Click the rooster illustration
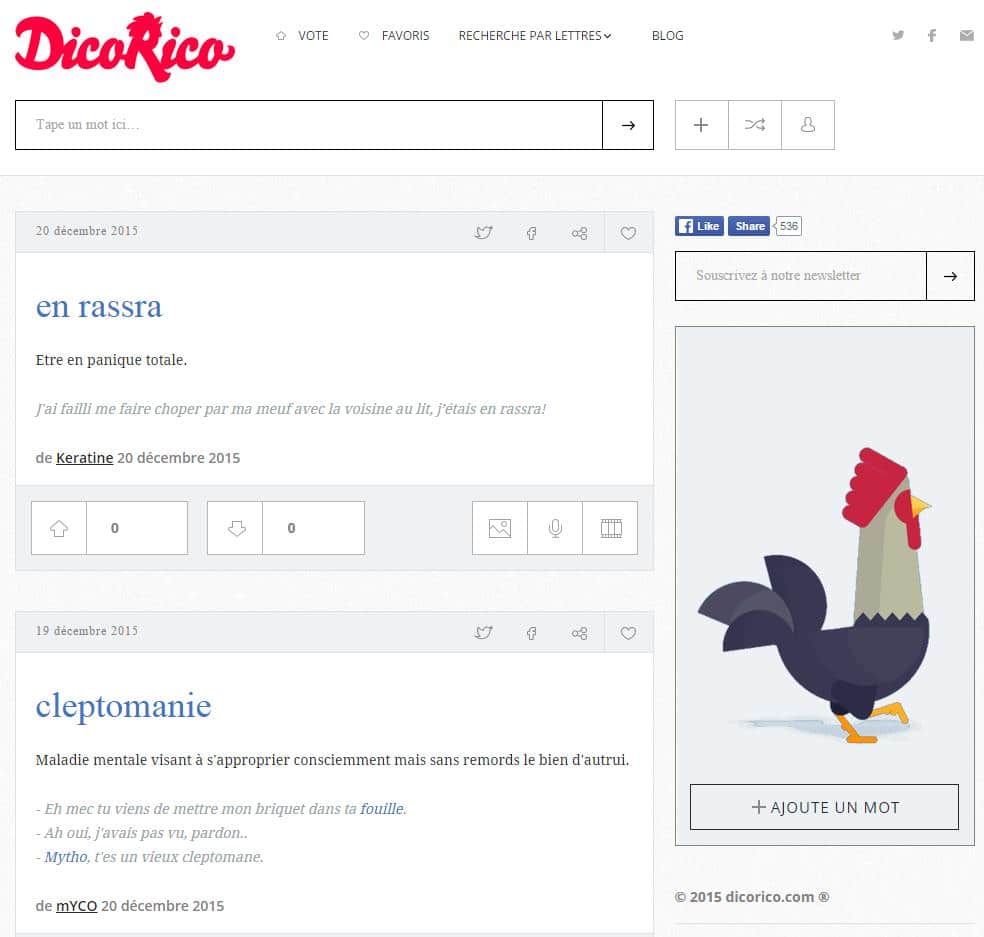 tap(816, 595)
